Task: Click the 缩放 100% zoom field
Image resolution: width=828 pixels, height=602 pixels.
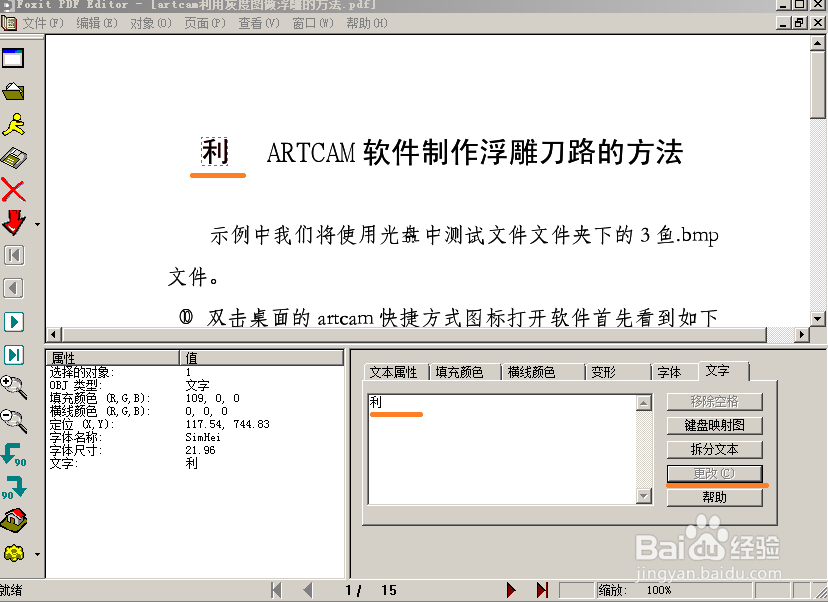Action: pos(674,590)
